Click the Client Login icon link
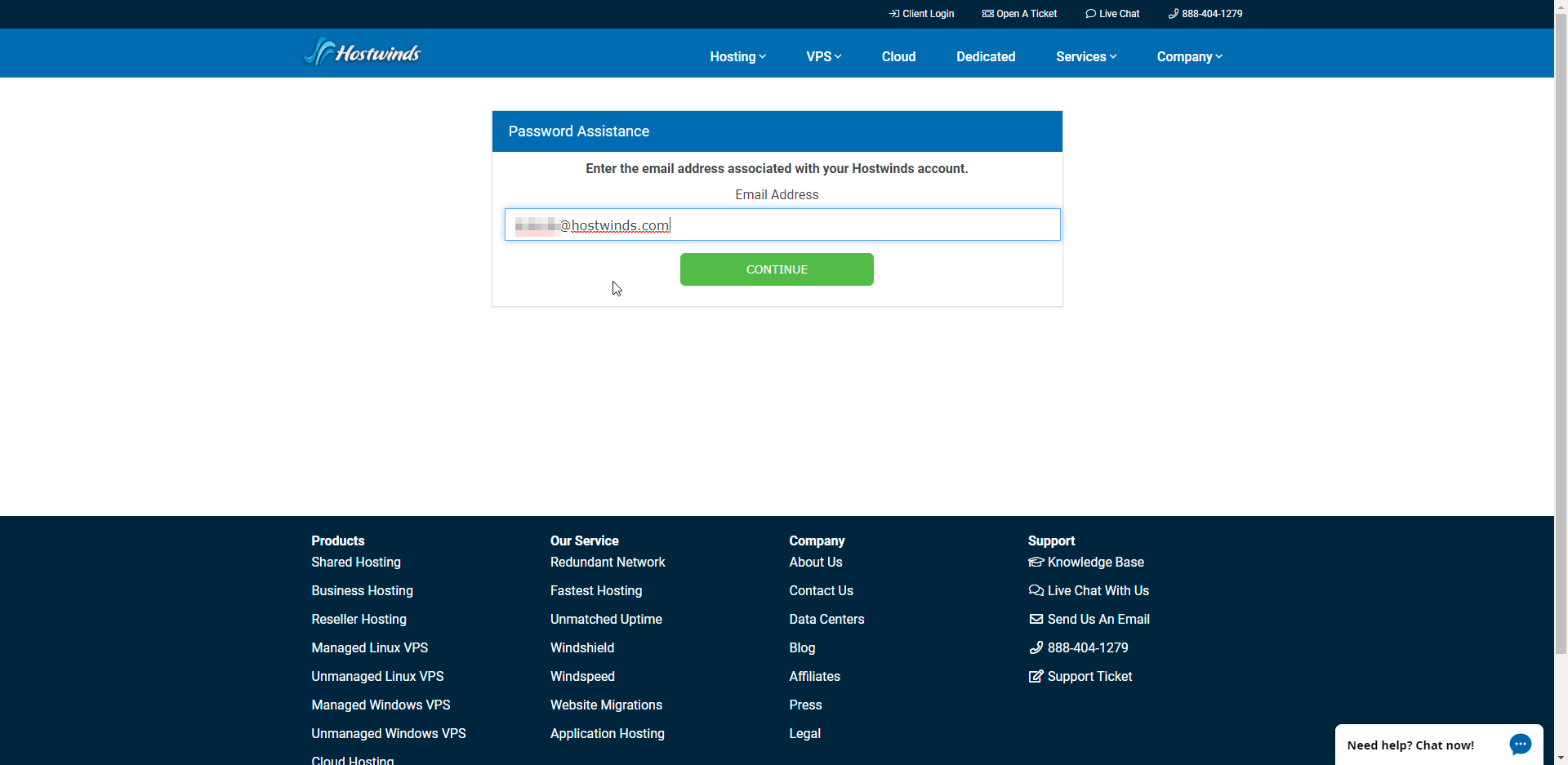This screenshot has width=1568, height=765. pos(921,14)
